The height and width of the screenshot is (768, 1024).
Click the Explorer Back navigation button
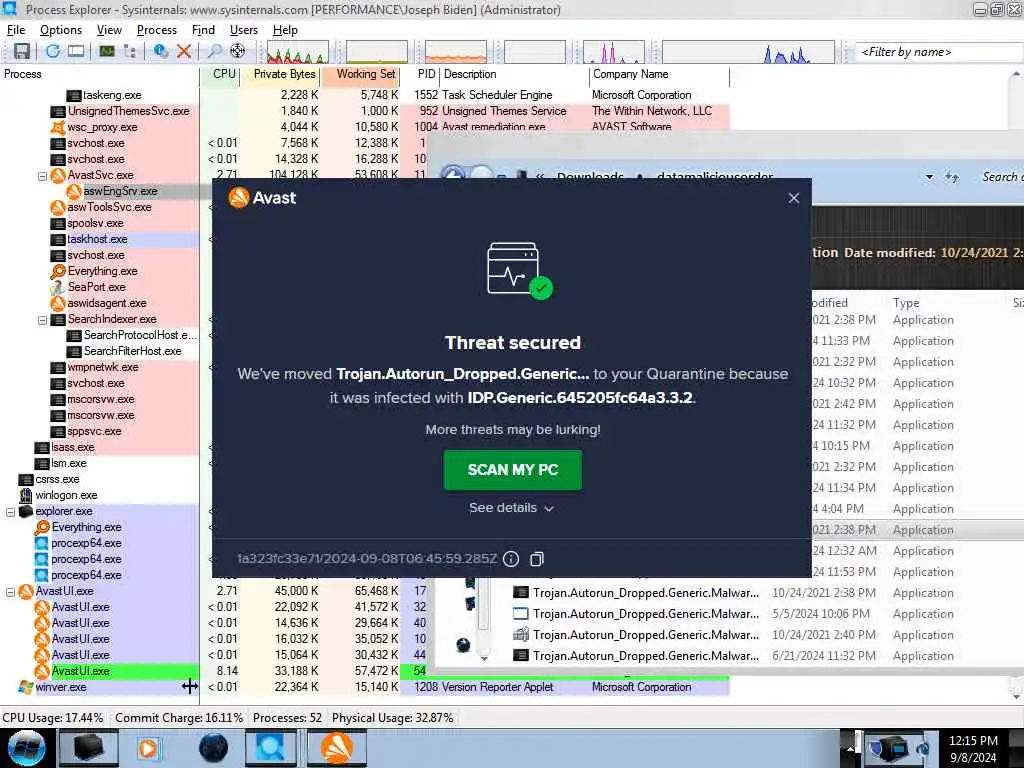click(453, 174)
